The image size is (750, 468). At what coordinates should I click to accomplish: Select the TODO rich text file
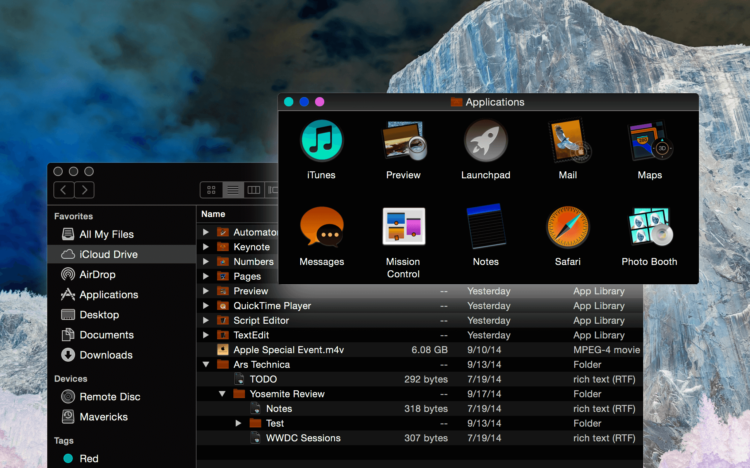(x=420, y=379)
